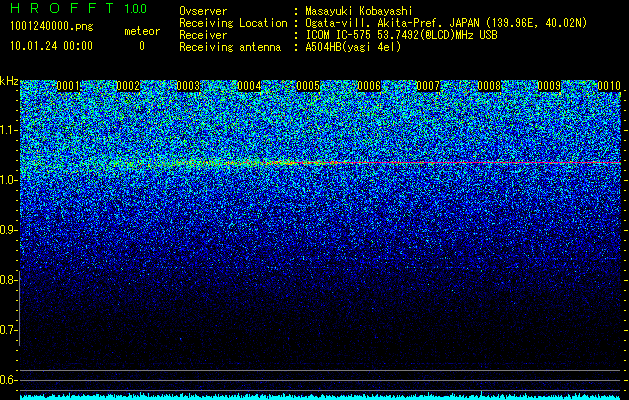This screenshot has height=400, width=629.
Task: Click the Receiving Location field label
Action: 233,23
